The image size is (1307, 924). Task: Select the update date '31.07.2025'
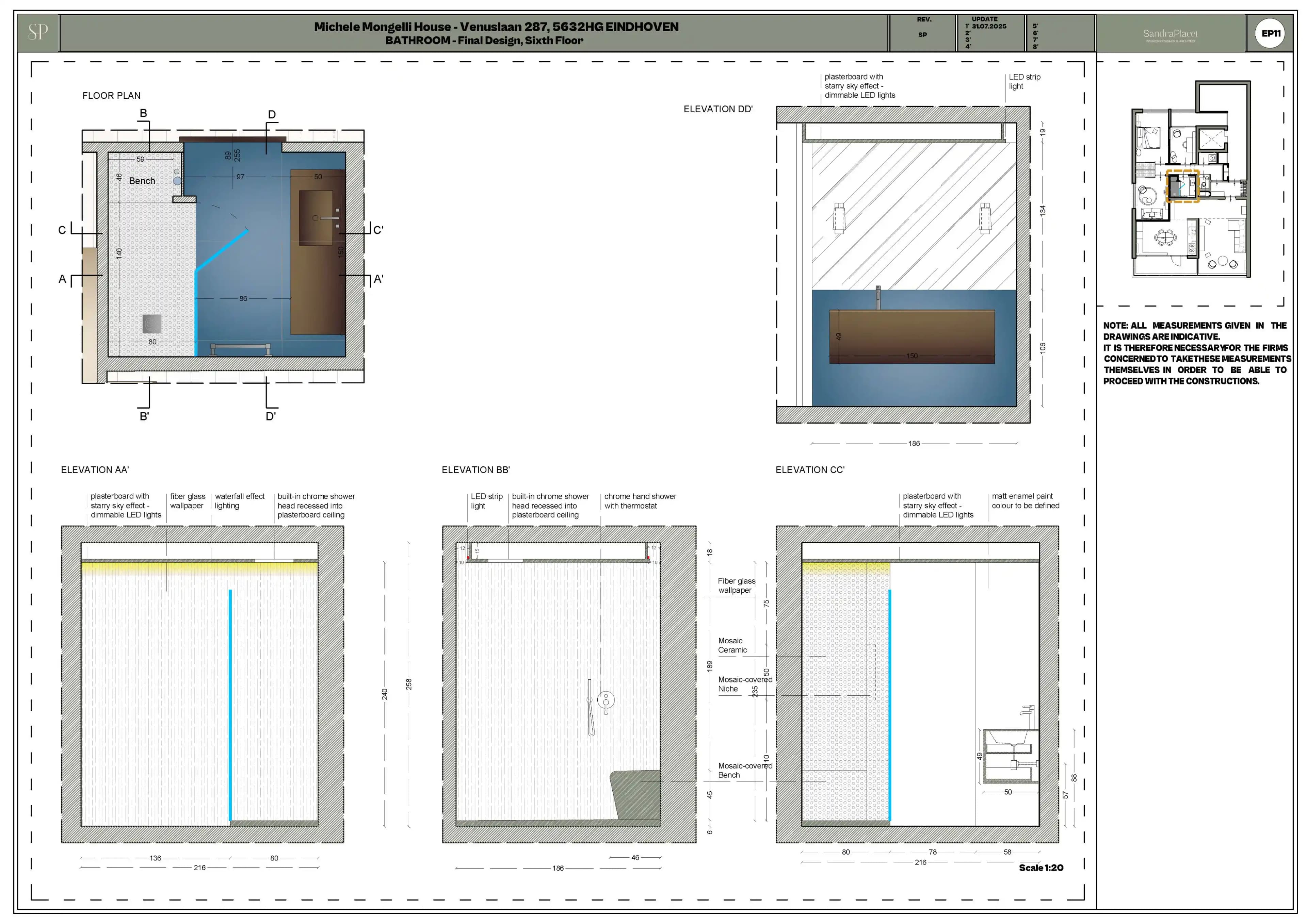989,26
